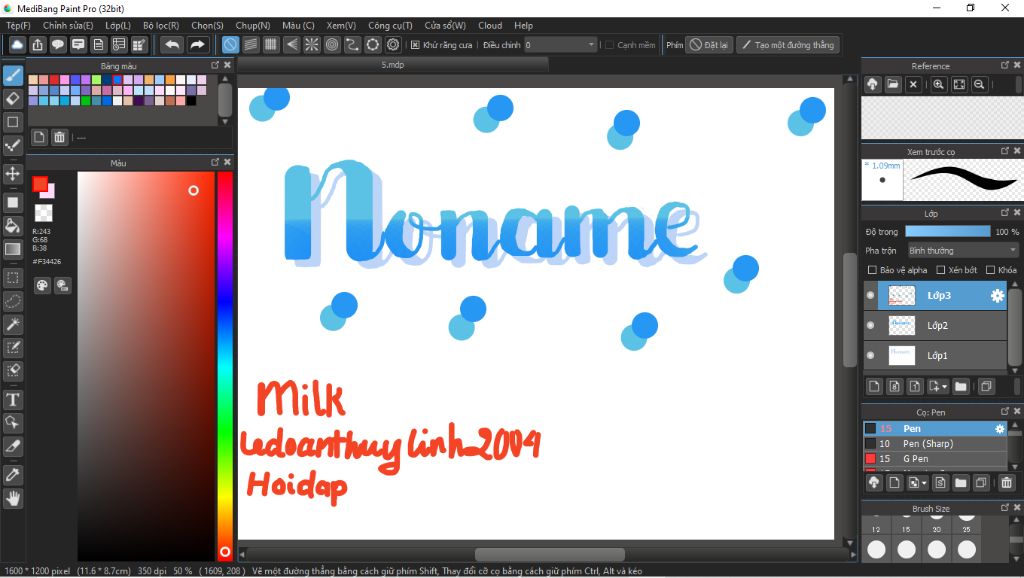Hide the Lớp3 layer
The height and width of the screenshot is (578, 1024).
coord(871,295)
